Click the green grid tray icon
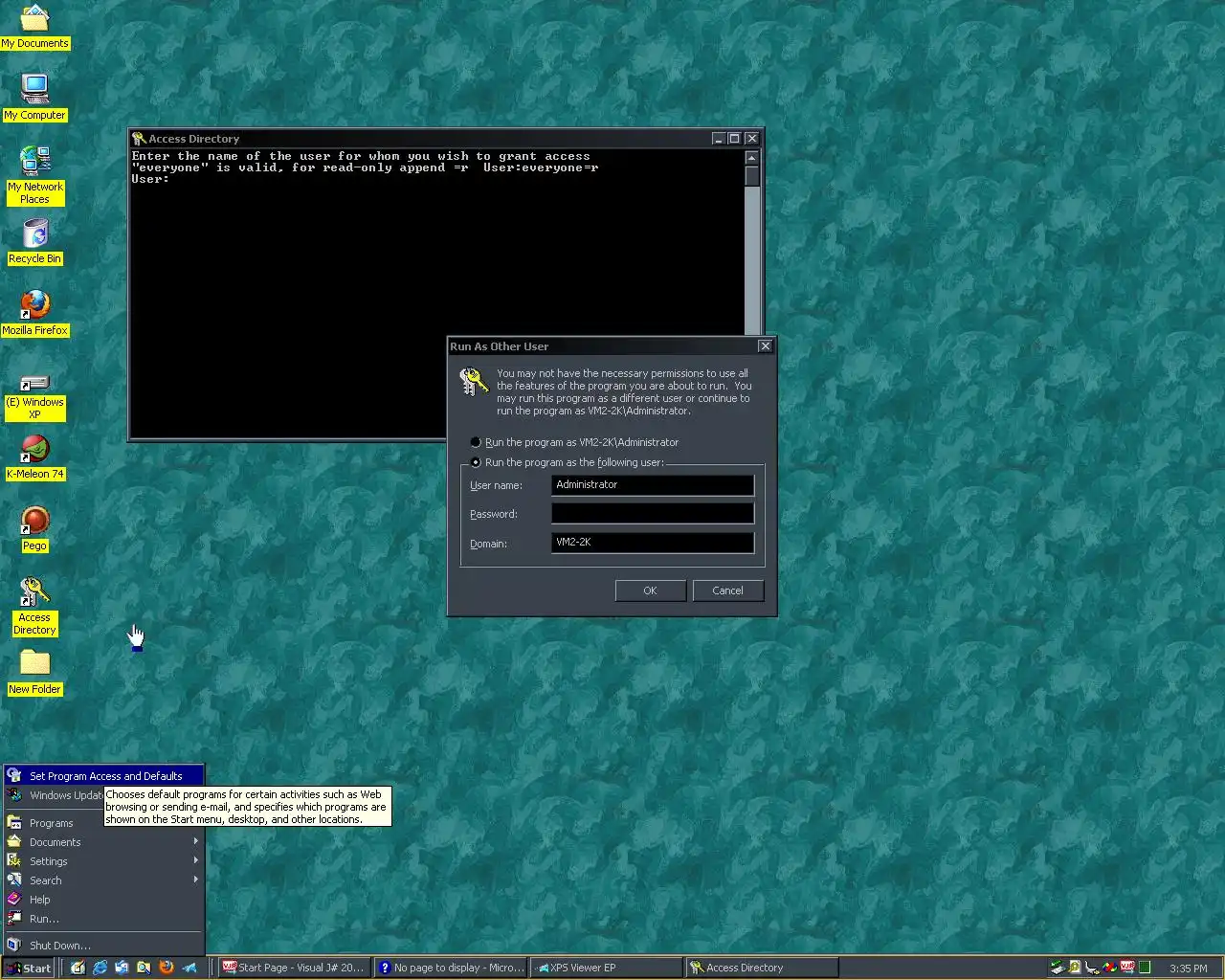 click(x=1145, y=968)
